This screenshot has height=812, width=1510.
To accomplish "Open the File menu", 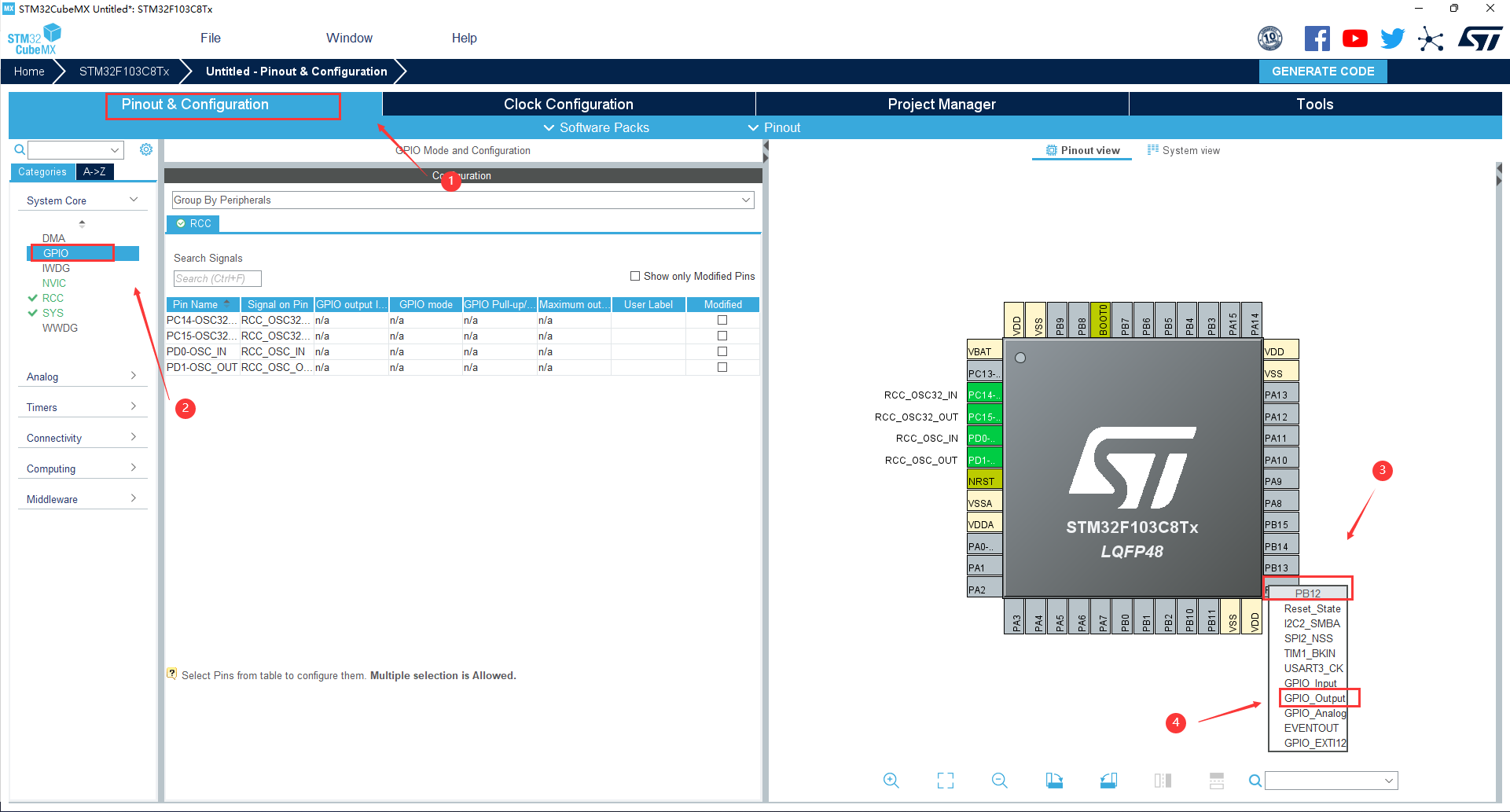I will coord(211,38).
